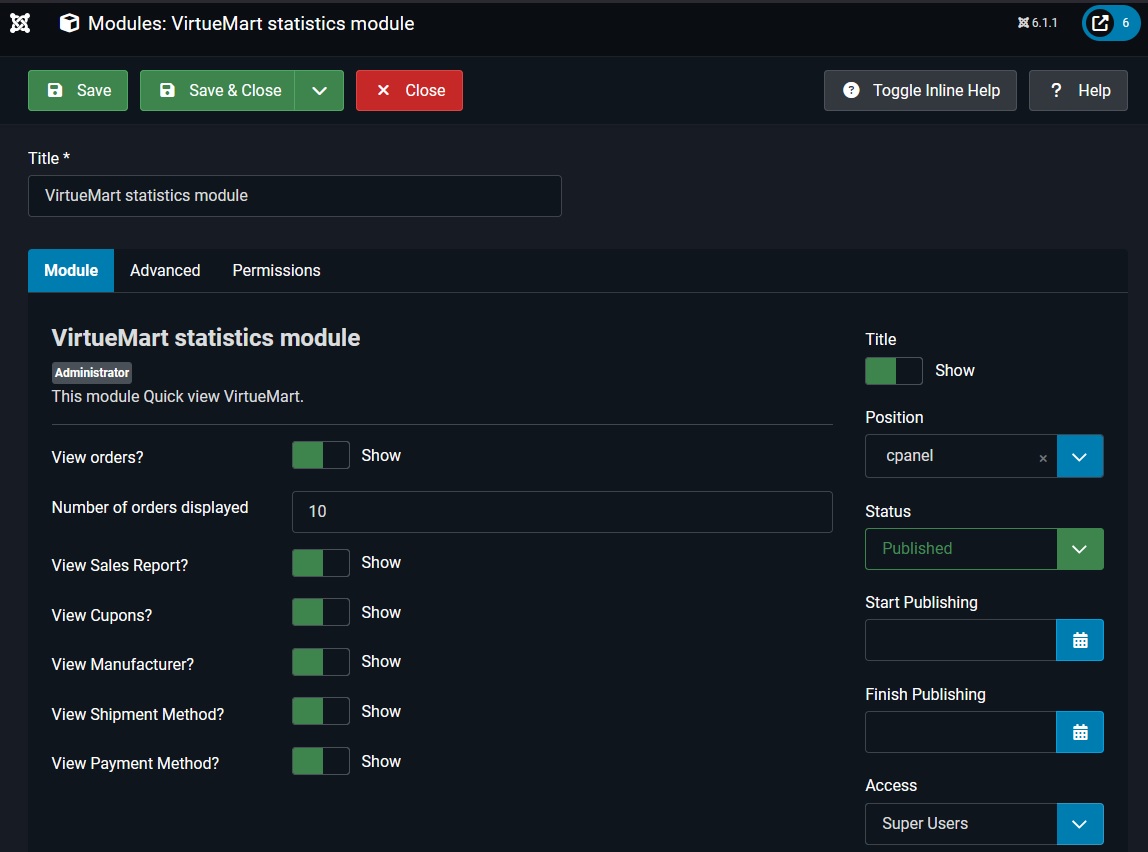Click the Administrator badge
This screenshot has height=852, width=1148.
(x=92, y=373)
